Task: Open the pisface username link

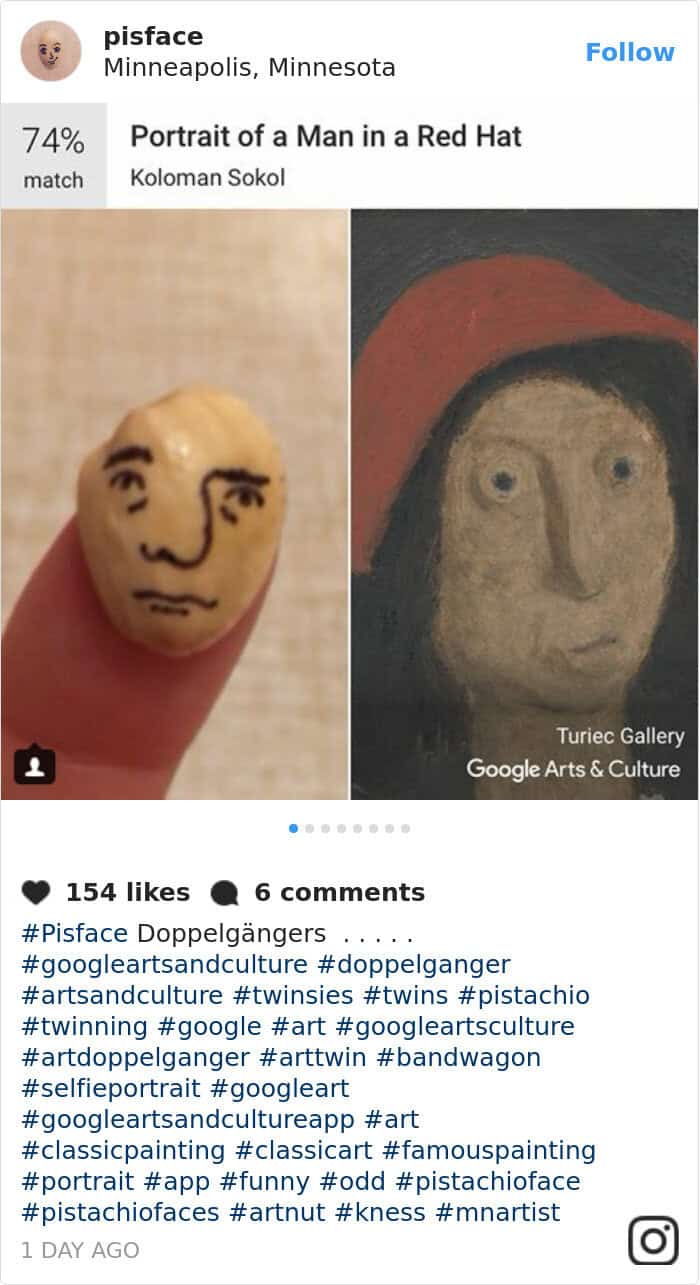Action: coord(153,37)
